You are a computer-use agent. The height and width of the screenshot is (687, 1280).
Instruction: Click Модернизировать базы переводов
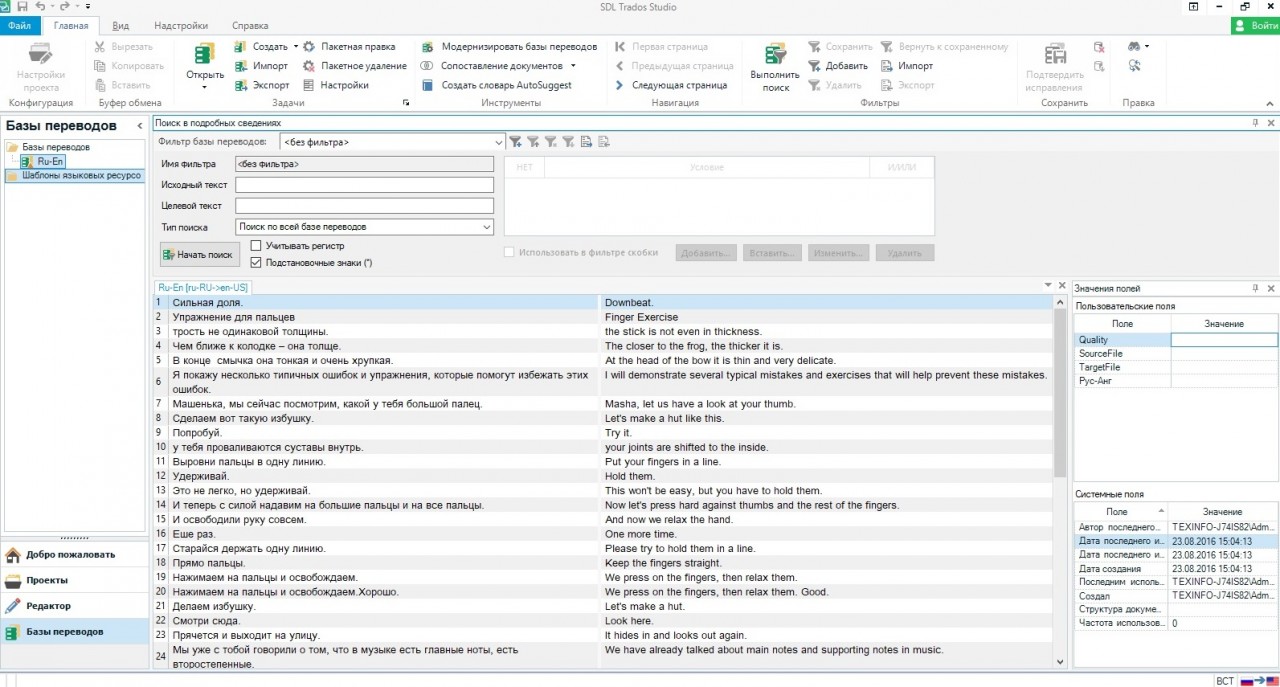[x=510, y=46]
